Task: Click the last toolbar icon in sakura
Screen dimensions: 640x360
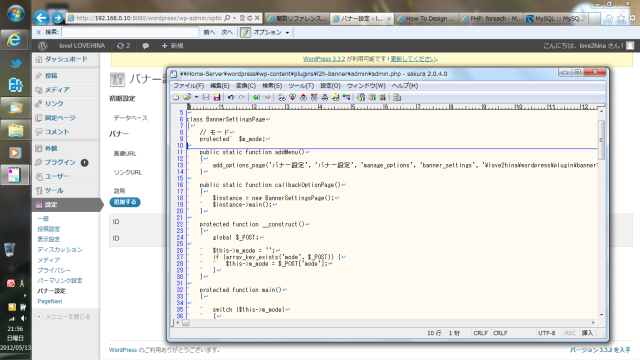Action: (x=397, y=97)
